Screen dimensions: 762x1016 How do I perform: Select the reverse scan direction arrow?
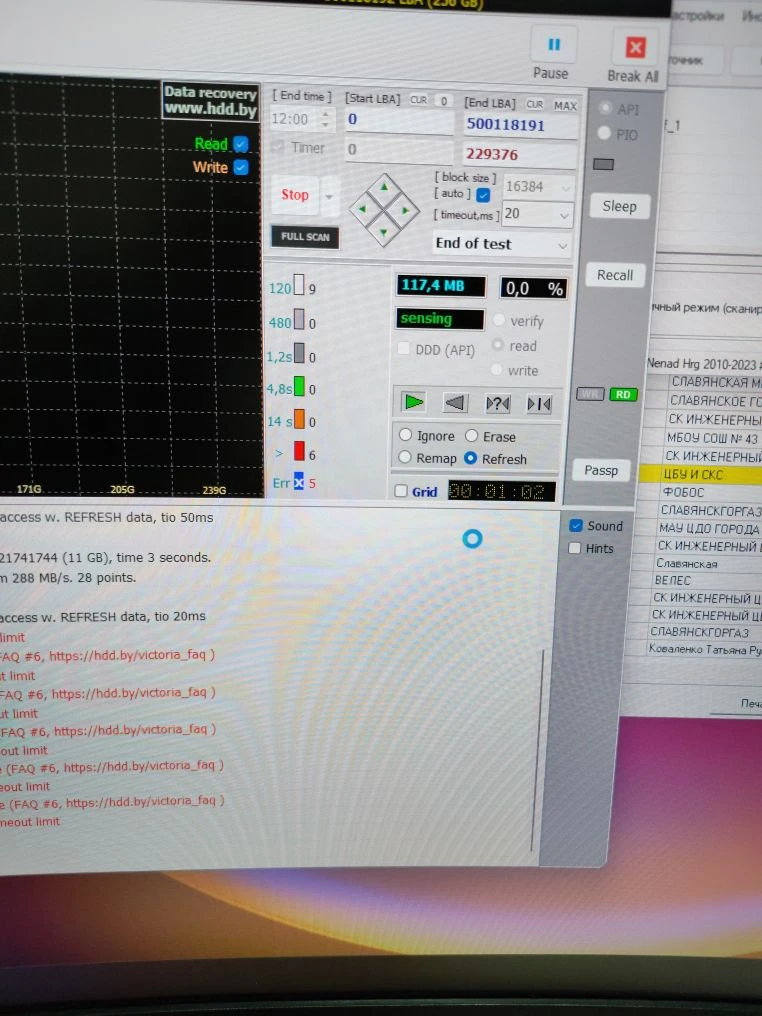pyautogui.click(x=455, y=403)
